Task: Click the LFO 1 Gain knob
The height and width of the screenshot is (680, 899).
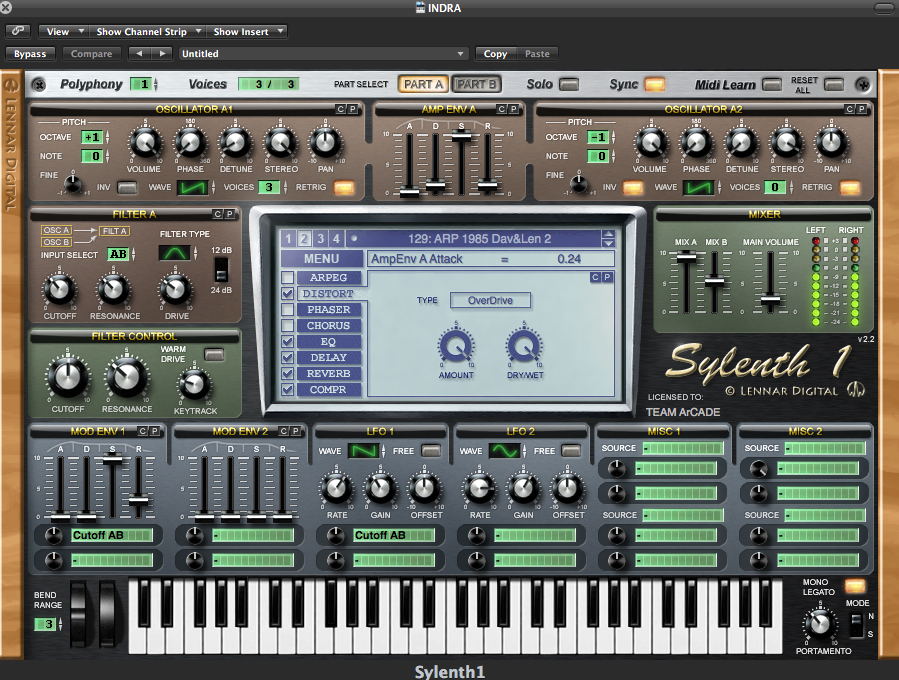Action: pos(380,488)
